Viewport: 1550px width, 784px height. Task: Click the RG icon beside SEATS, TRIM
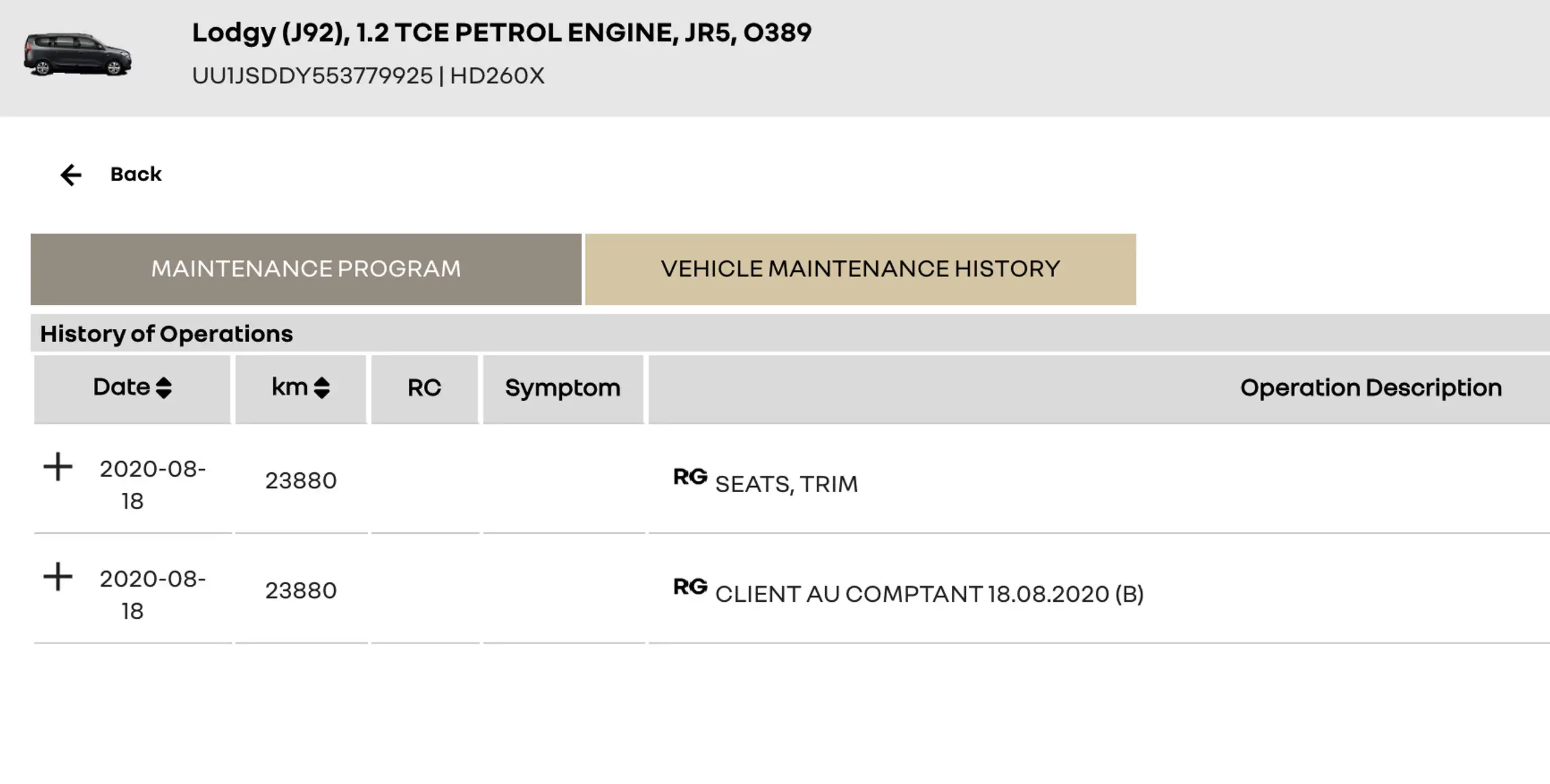coord(690,477)
